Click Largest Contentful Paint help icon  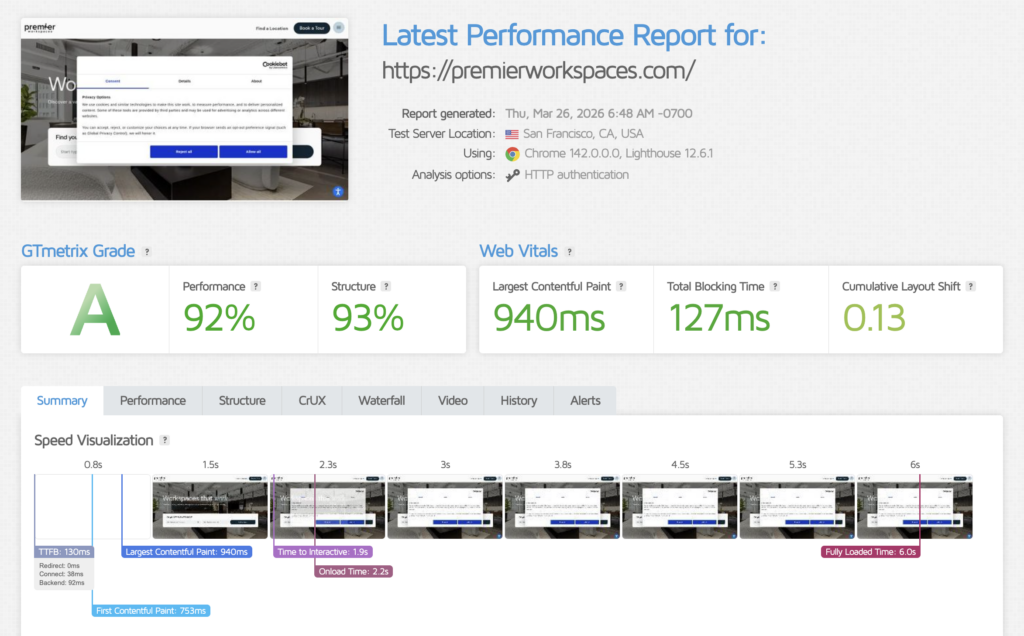[621, 287]
